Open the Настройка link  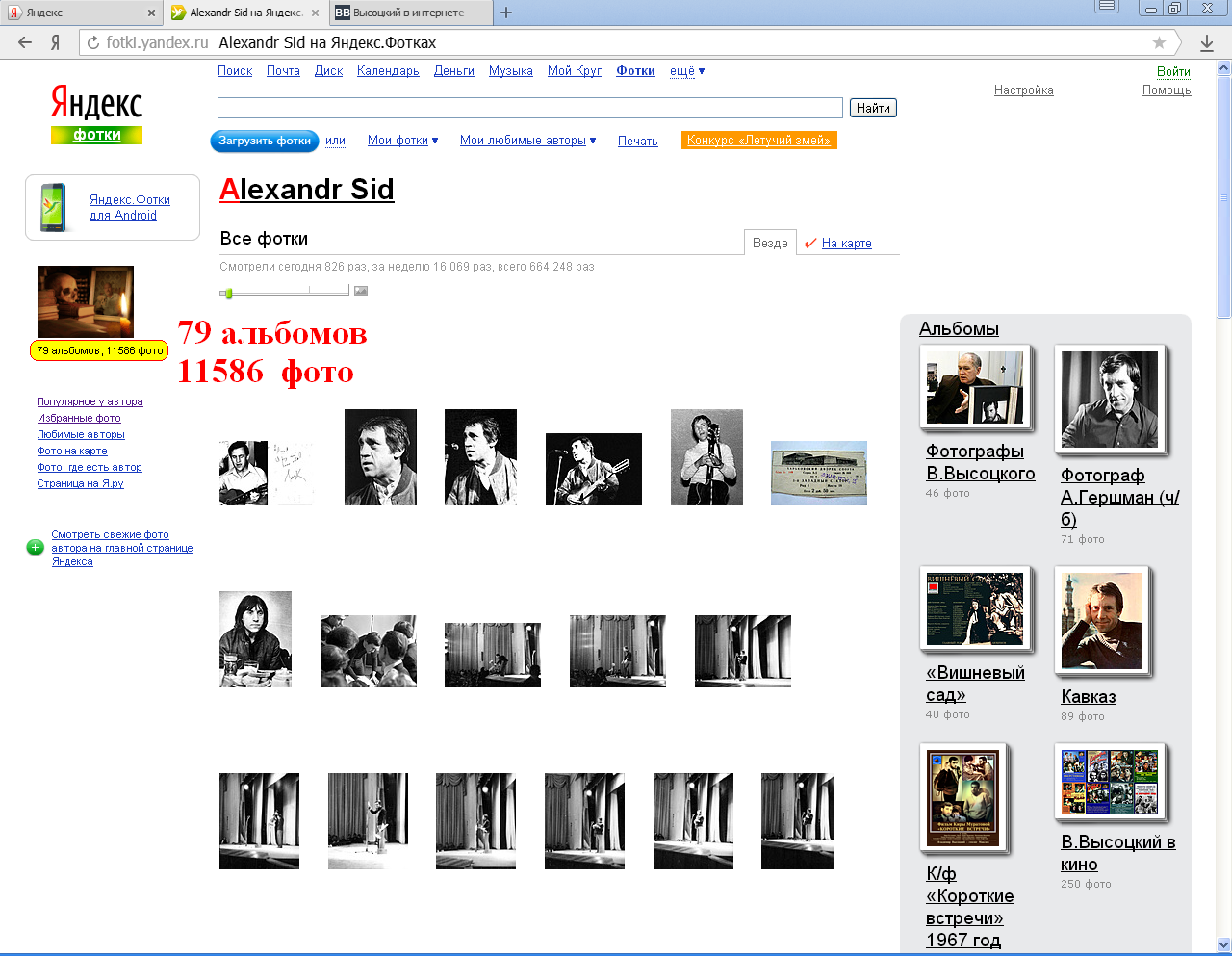[x=1024, y=90]
